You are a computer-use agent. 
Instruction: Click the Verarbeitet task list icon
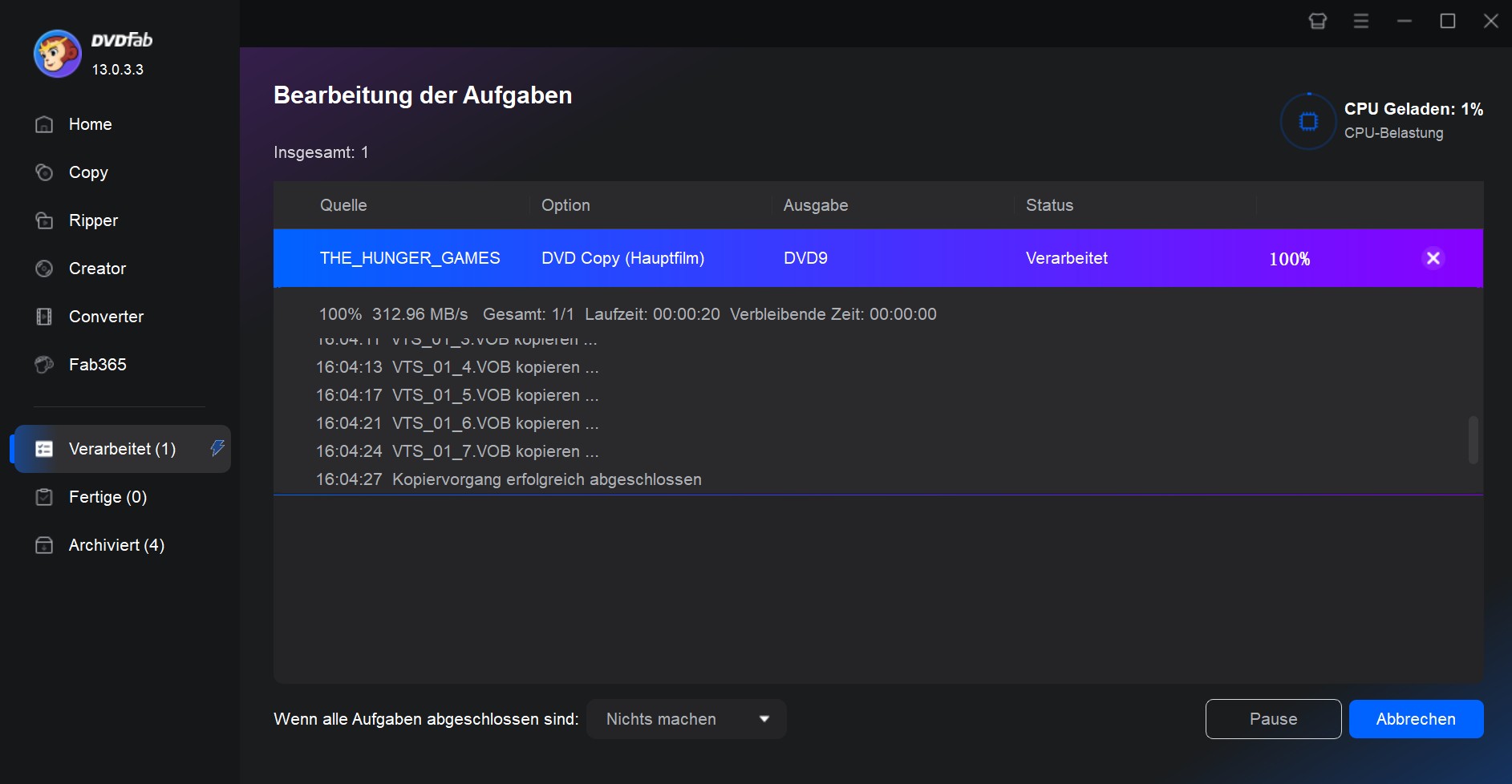click(44, 449)
